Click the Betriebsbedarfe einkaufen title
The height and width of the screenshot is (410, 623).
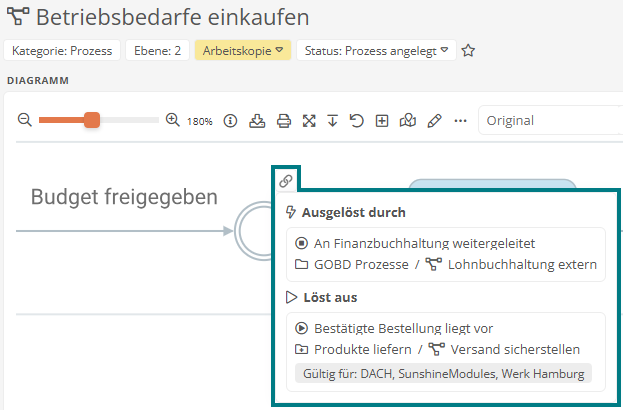tap(172, 17)
